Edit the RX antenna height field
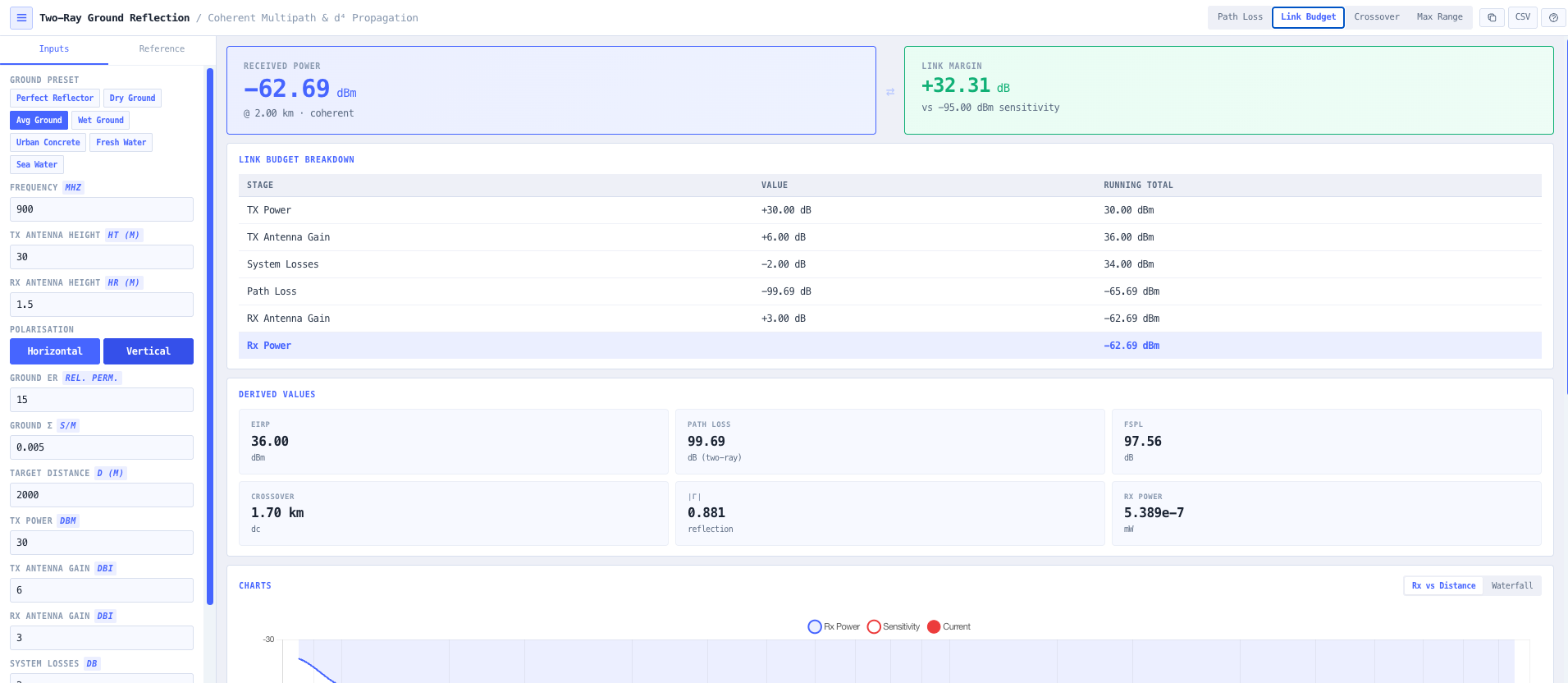This screenshot has height=683, width=1568. [x=102, y=305]
